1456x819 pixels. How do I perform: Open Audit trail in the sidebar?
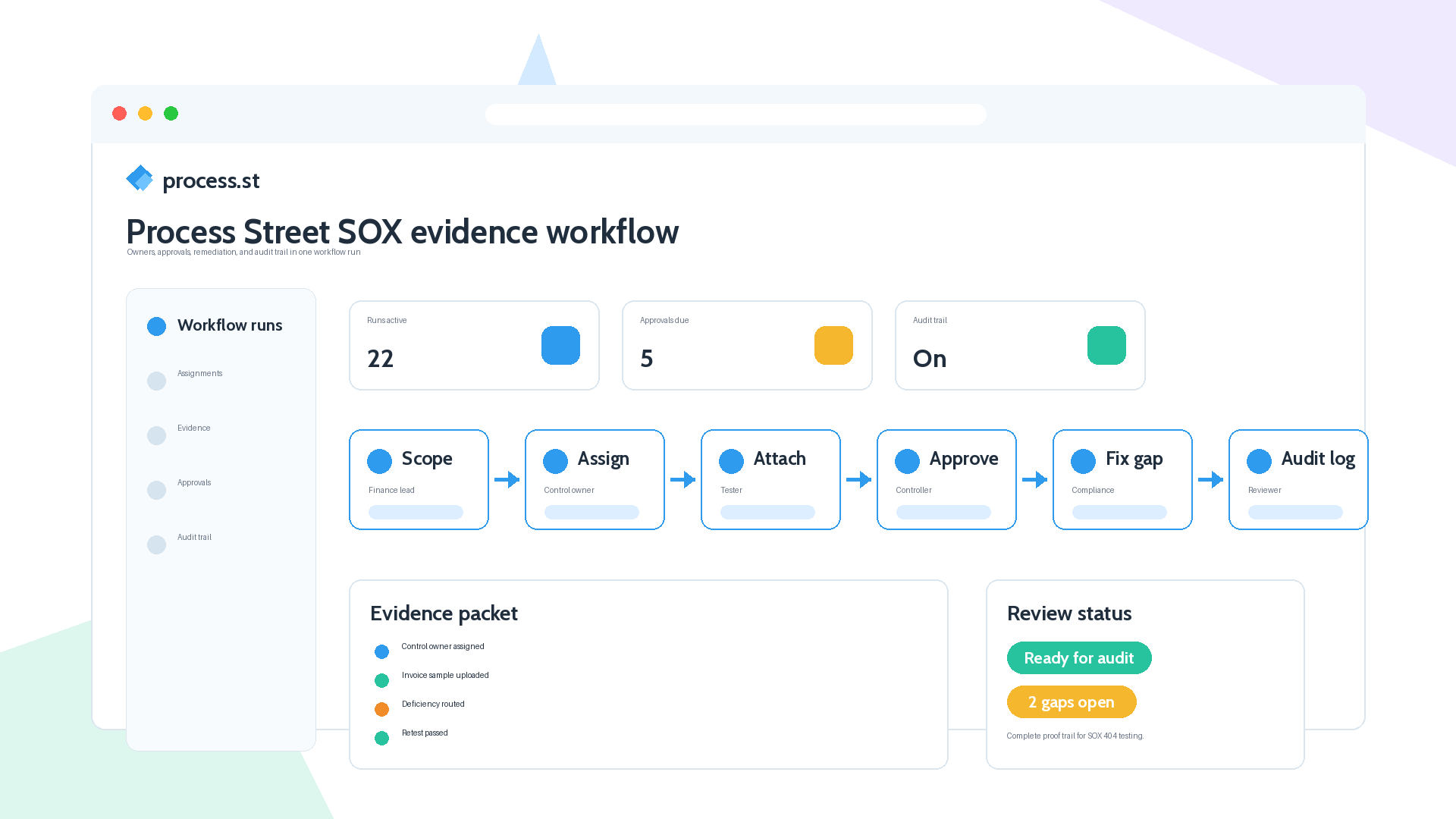point(194,537)
